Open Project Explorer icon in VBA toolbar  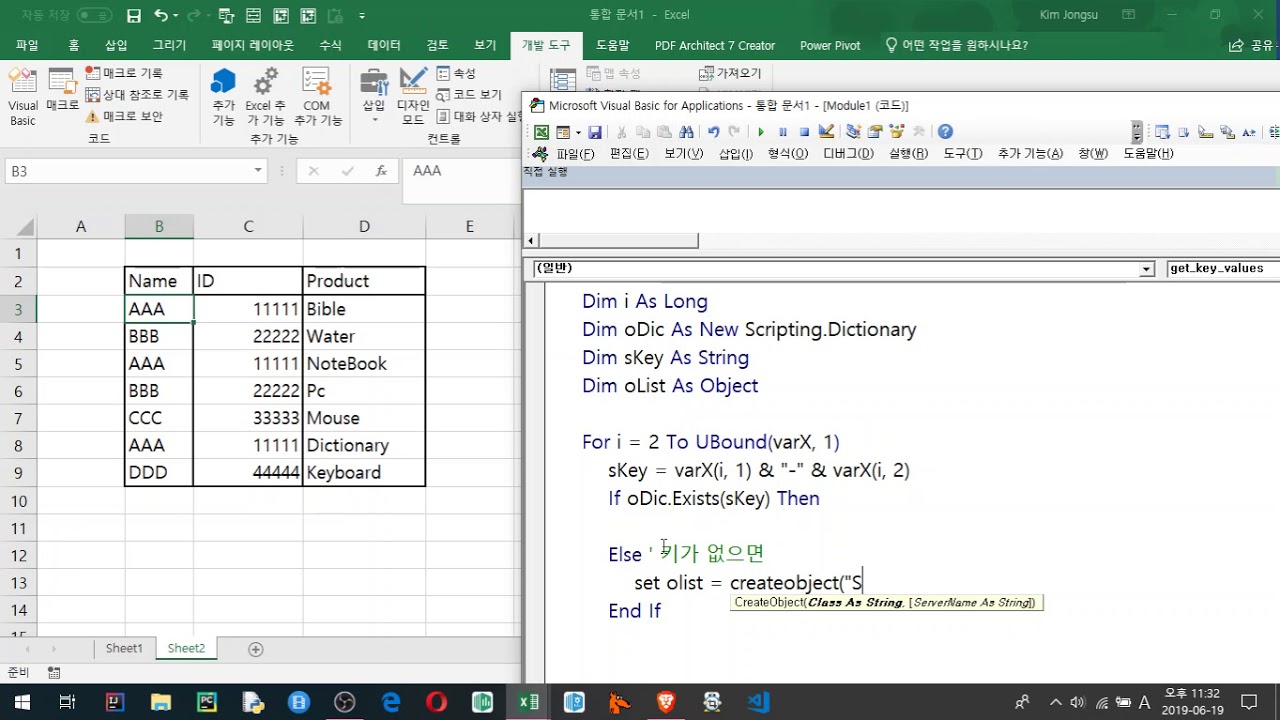pyautogui.click(x=853, y=132)
